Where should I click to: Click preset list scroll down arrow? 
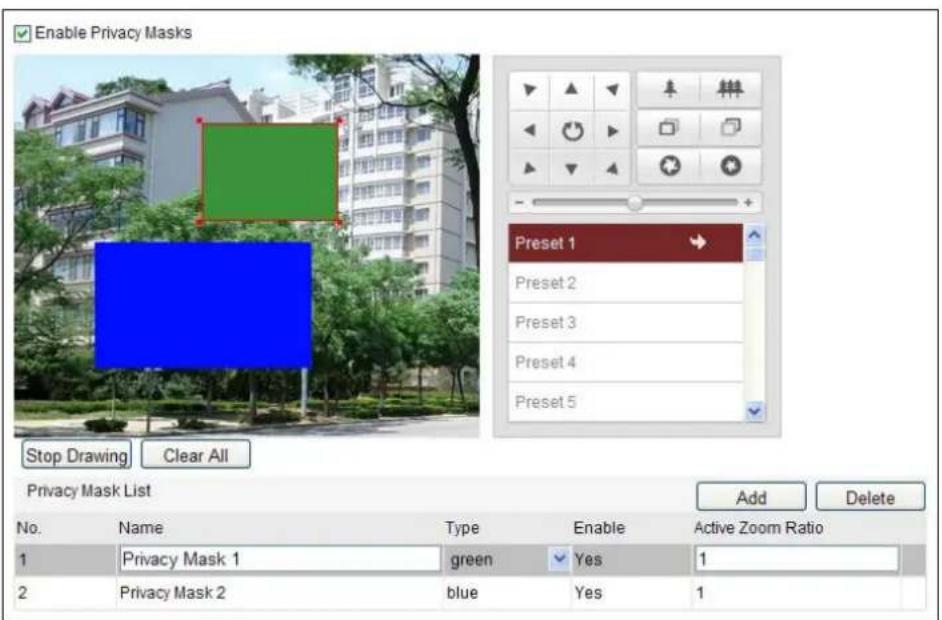coord(755,412)
